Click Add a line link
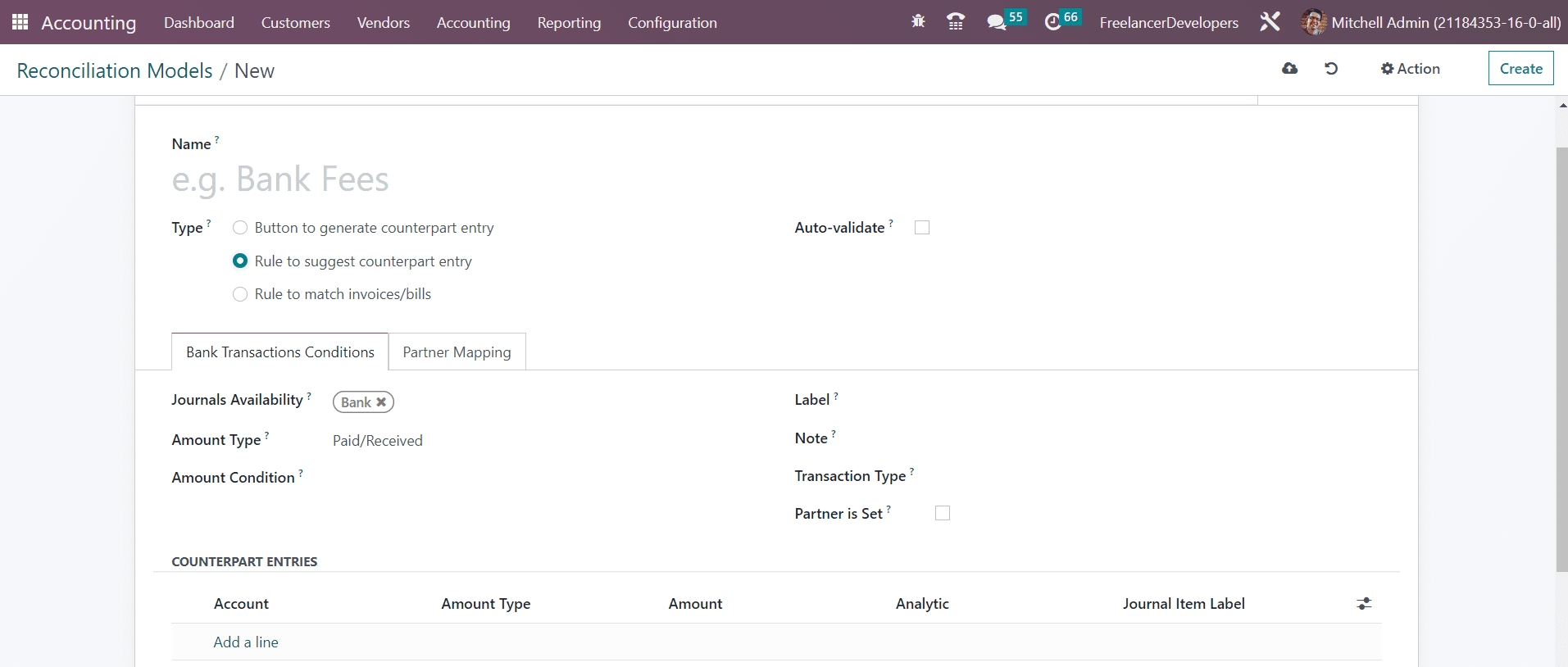This screenshot has width=1568, height=667. point(246,642)
